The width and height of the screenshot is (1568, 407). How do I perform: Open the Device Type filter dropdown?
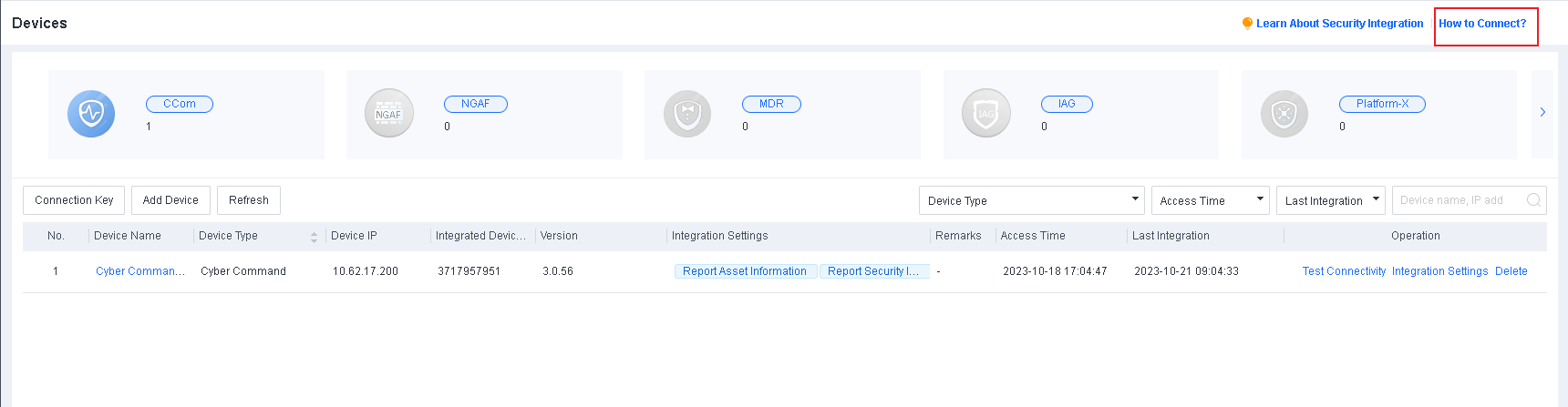pos(1031,200)
